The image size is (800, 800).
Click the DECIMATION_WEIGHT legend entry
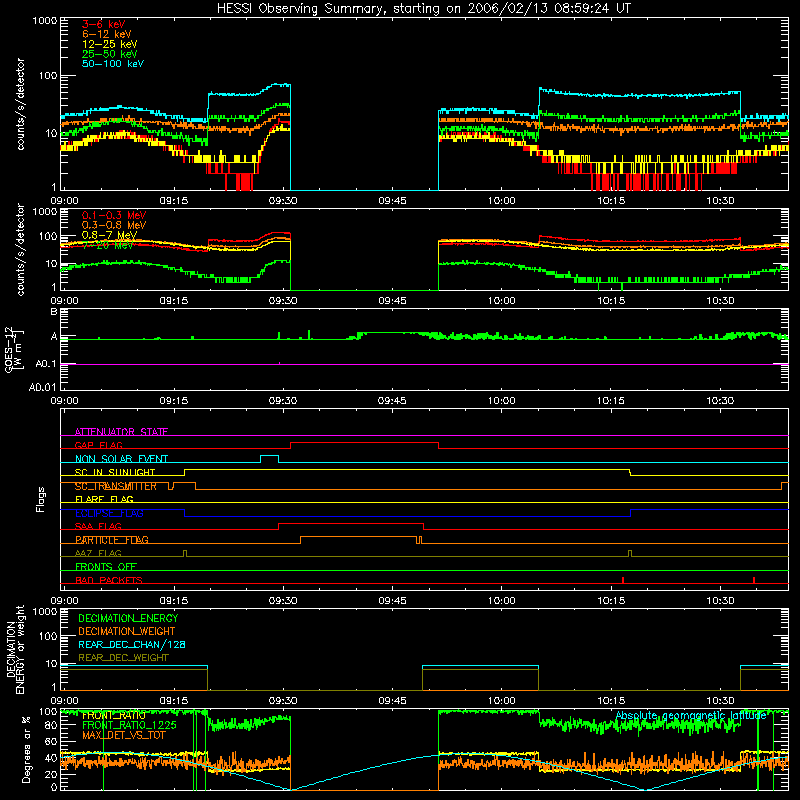[127, 632]
